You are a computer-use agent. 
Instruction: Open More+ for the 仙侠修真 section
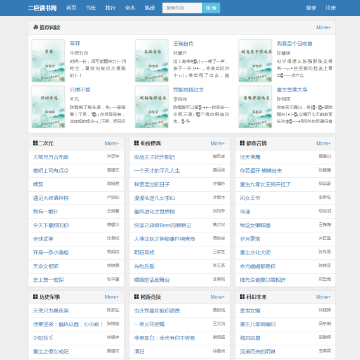tap(218, 143)
